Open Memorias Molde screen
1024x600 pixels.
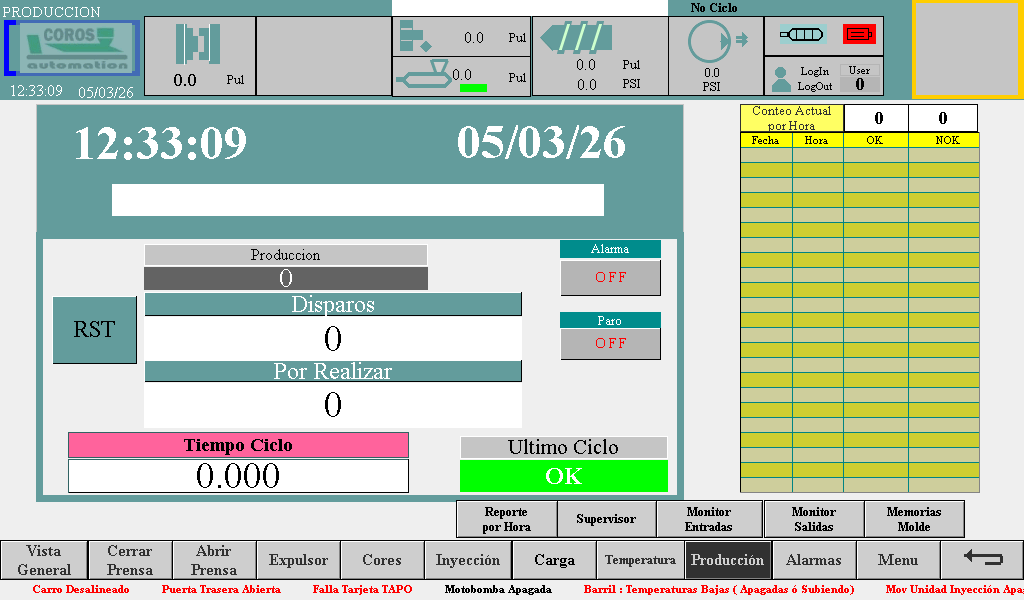914,519
